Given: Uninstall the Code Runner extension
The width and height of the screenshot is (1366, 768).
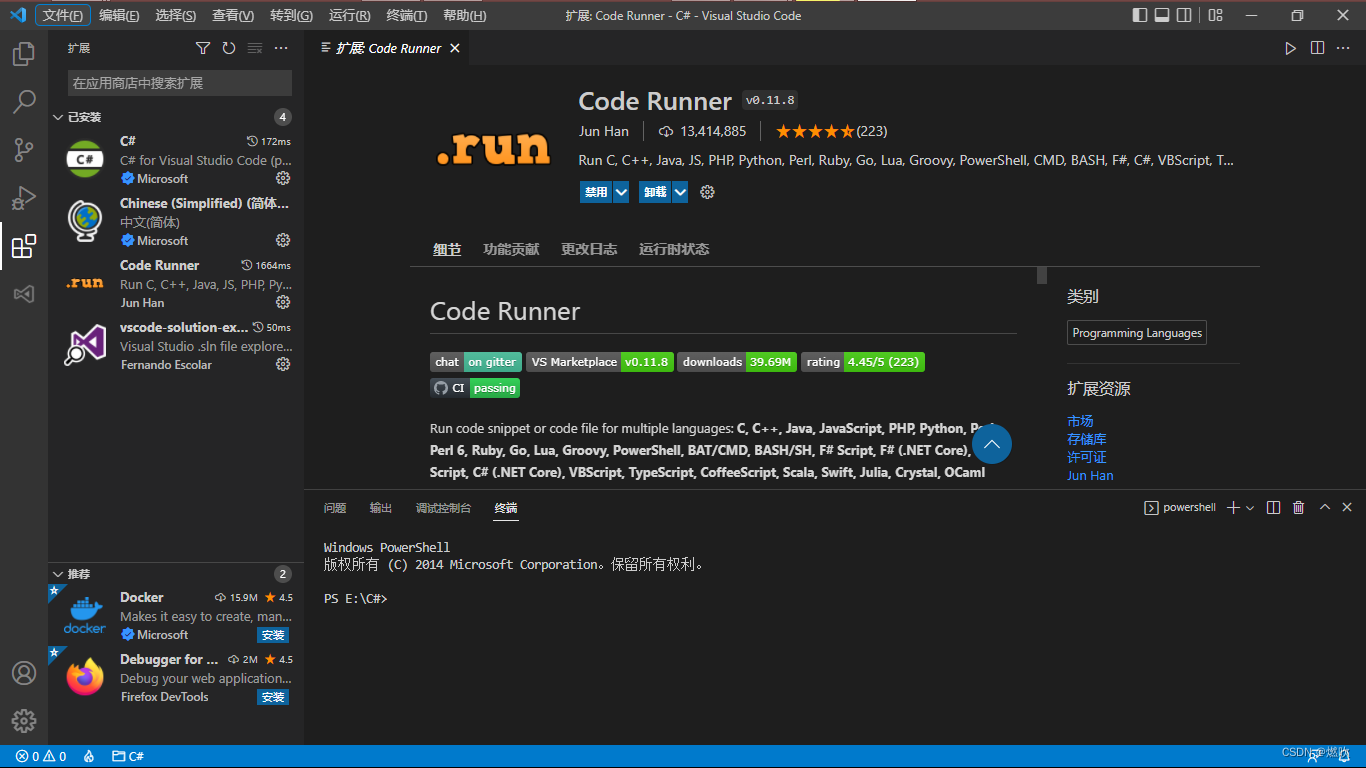Looking at the screenshot, I should coord(655,192).
